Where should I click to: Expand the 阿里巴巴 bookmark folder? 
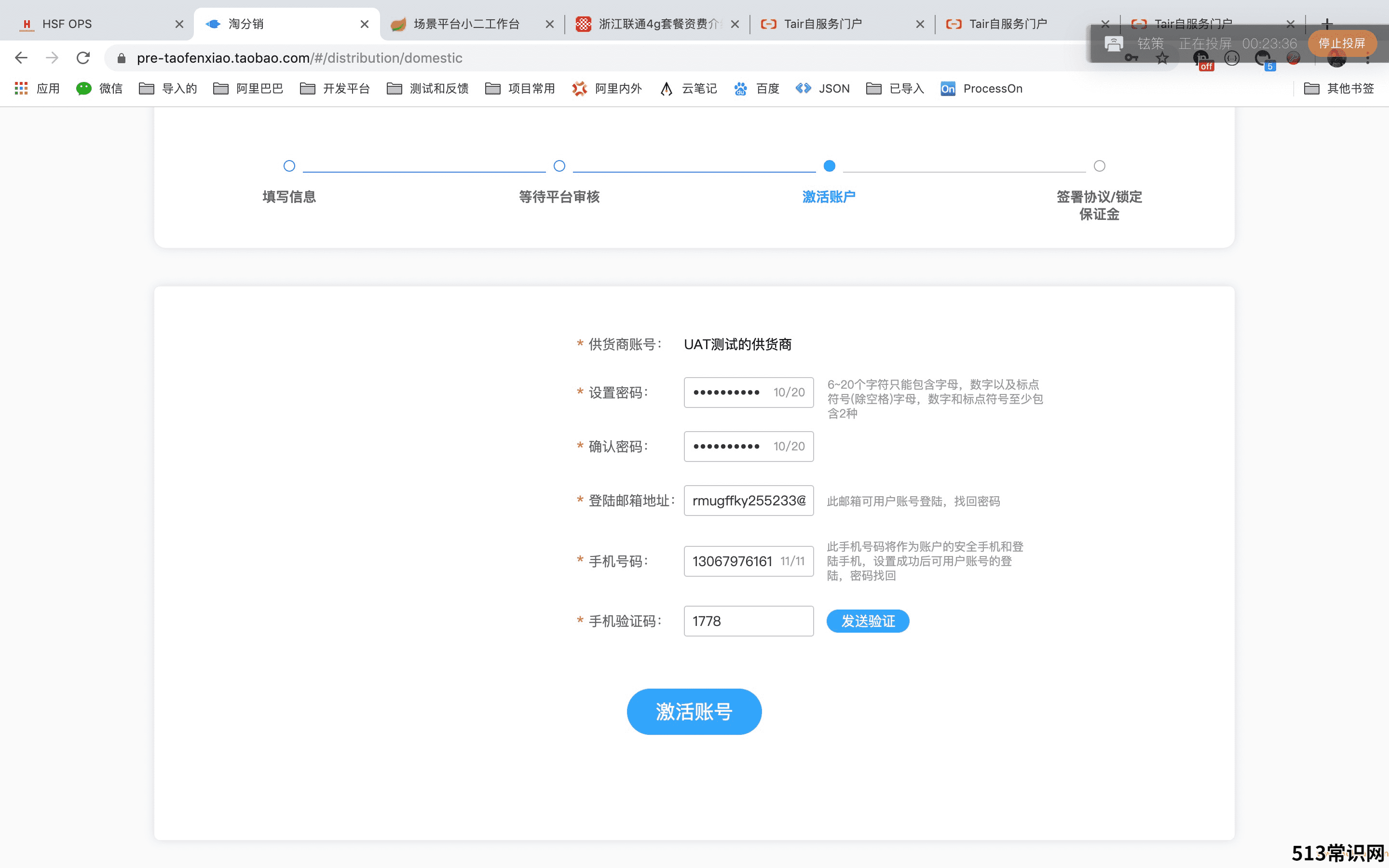[x=248, y=88]
